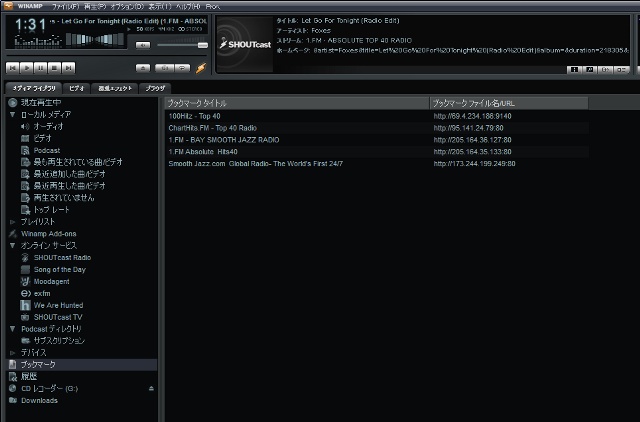Switch to the メディアライブラリ tab

pyautogui.click(x=33, y=88)
